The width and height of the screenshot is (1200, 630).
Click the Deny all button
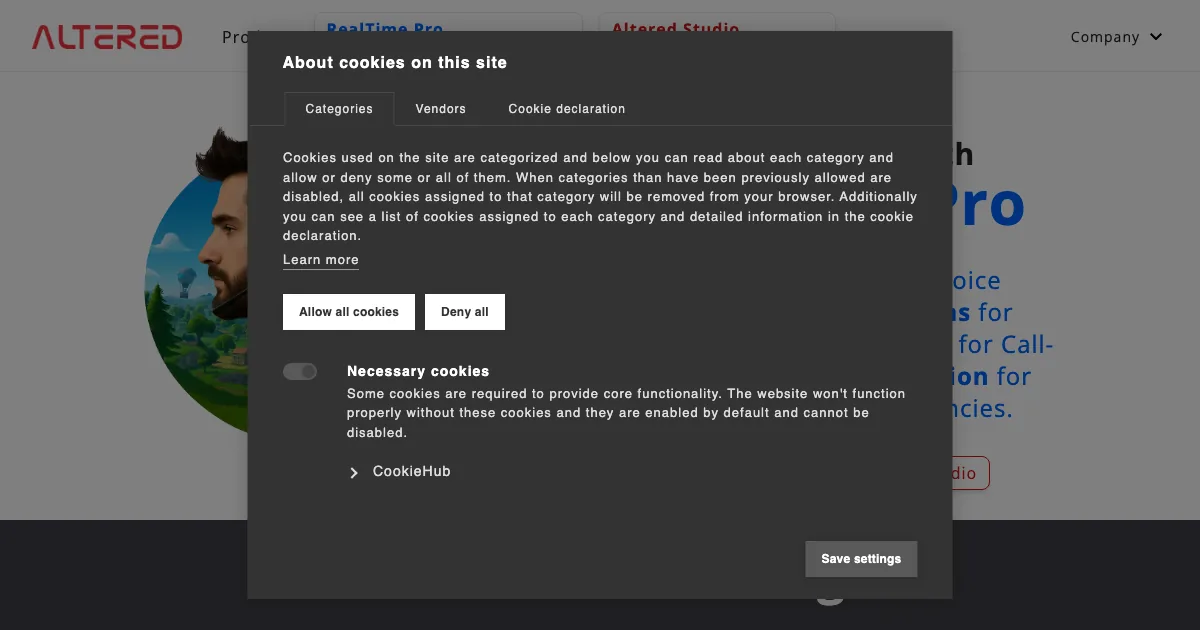click(464, 312)
